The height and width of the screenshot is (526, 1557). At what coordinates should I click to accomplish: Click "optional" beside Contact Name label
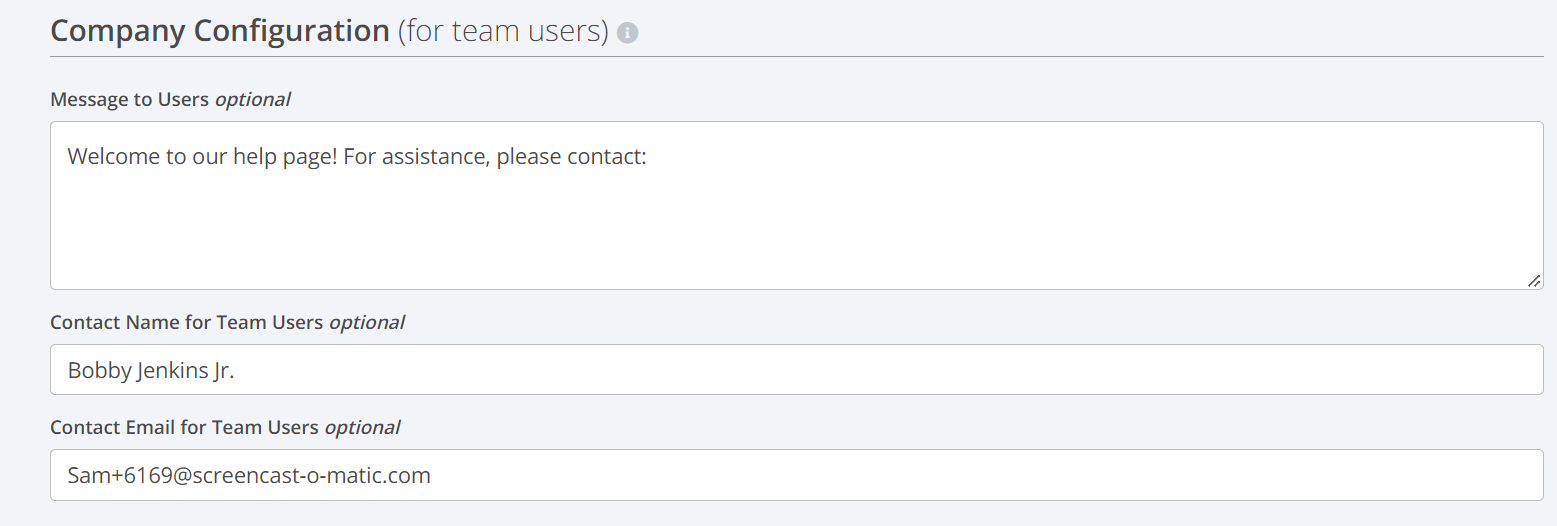(366, 322)
